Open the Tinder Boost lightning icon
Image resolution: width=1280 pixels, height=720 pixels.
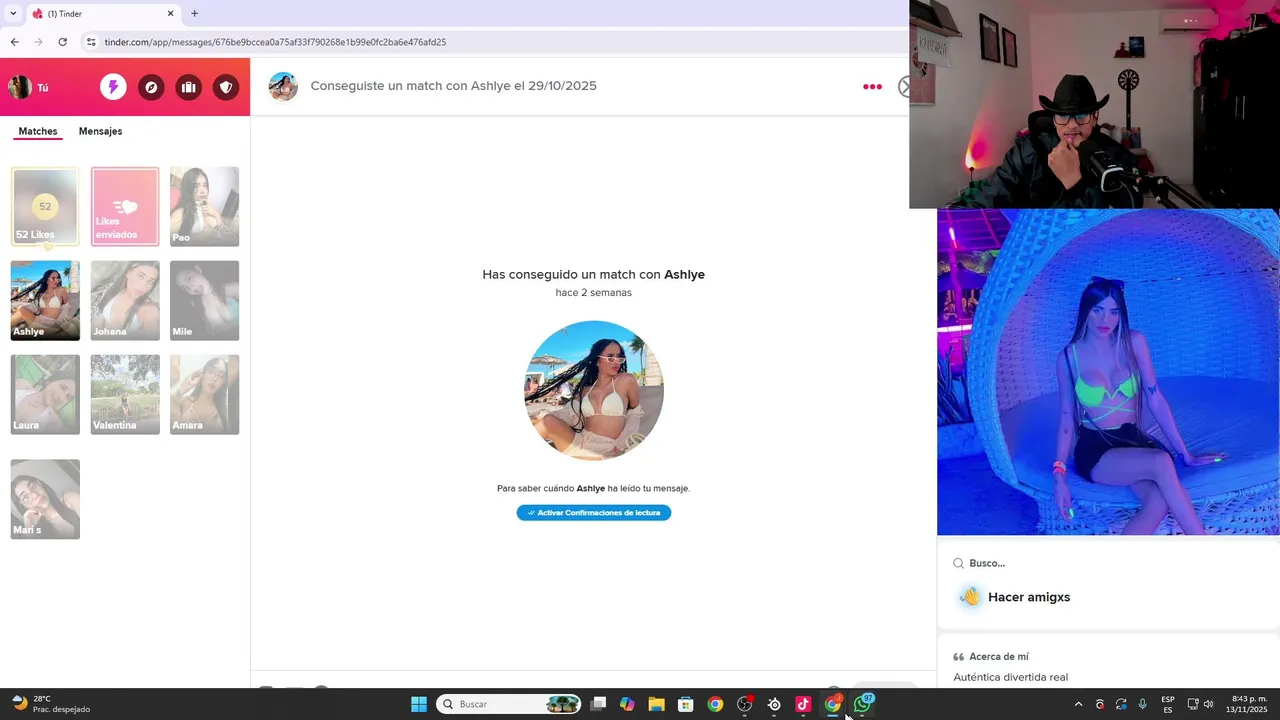point(113,87)
